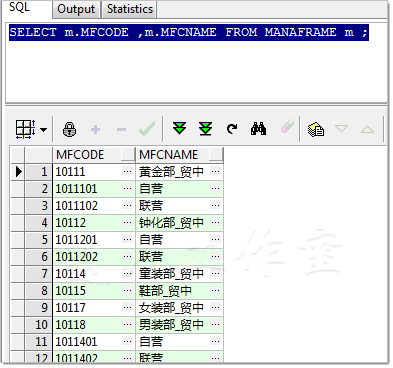Open the grid view mode icon
Image resolution: width=393 pixels, height=368 pixels.
25,129
